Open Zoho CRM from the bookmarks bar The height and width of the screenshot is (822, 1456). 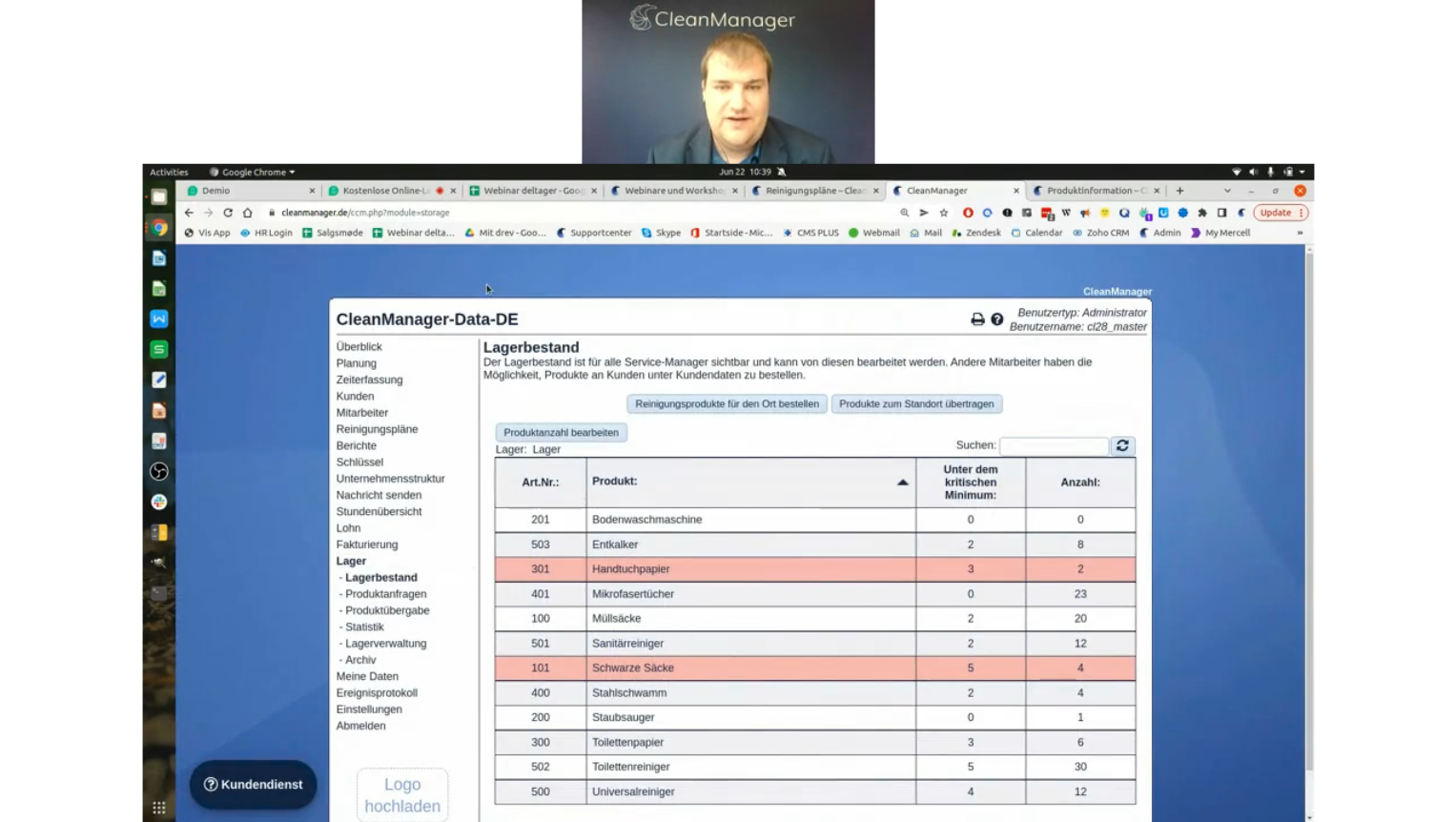[x=1108, y=232]
